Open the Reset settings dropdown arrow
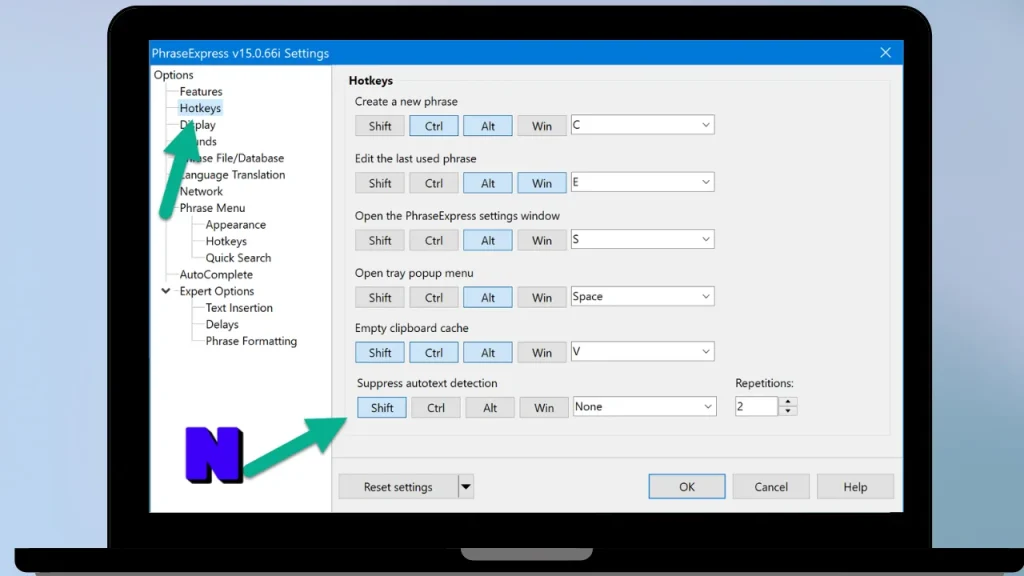1024x576 pixels. tap(466, 487)
